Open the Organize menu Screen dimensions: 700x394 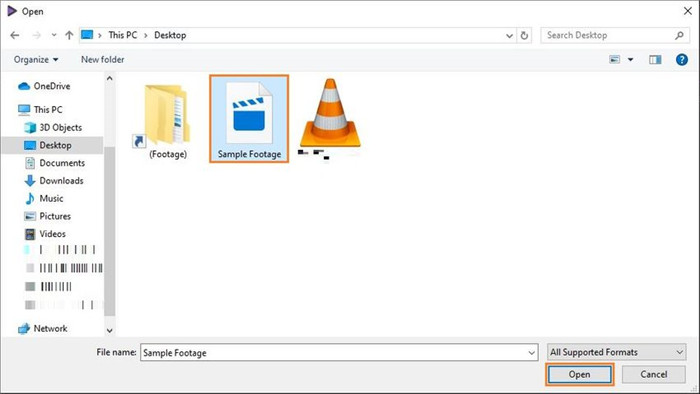[x=36, y=59]
